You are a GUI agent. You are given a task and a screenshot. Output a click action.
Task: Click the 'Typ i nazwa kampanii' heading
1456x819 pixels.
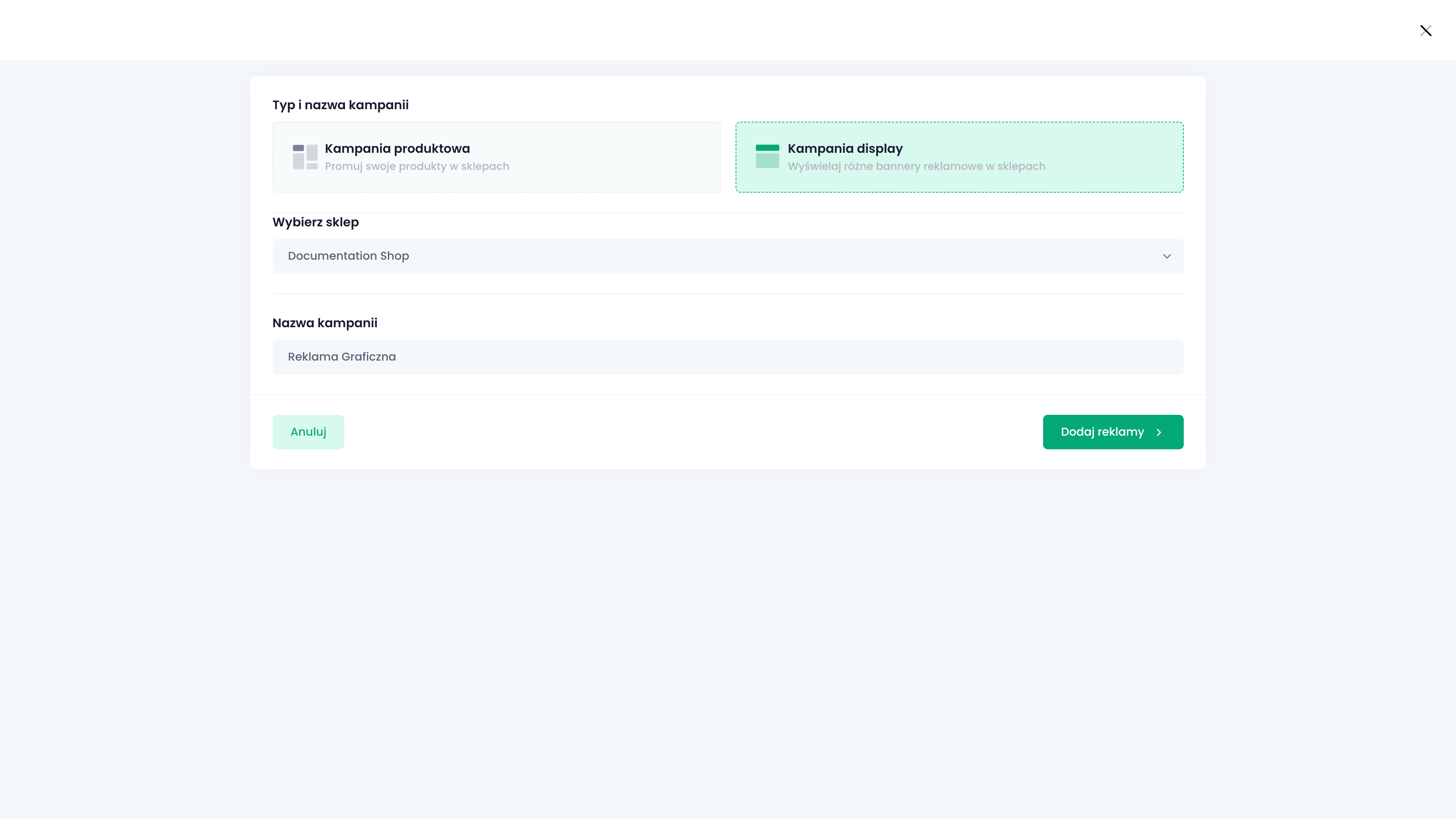coord(340,105)
